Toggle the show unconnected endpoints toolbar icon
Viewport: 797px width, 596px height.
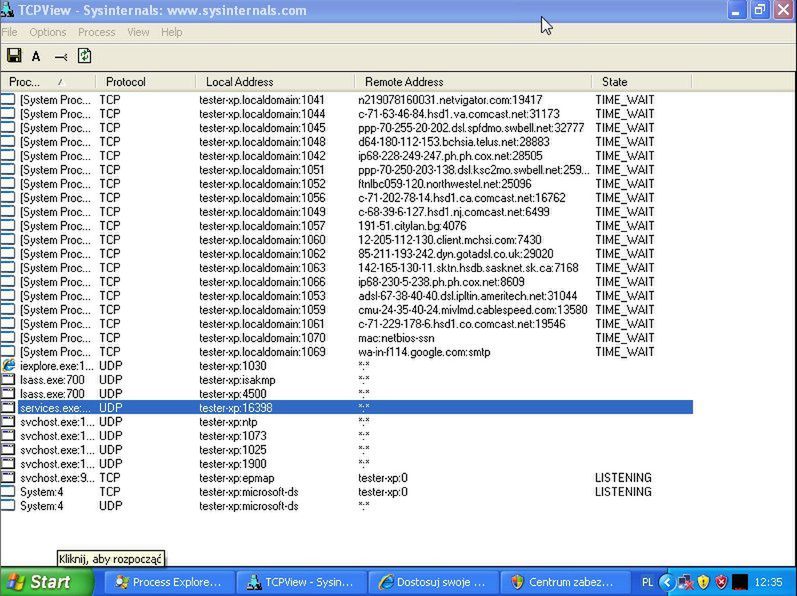point(60,57)
